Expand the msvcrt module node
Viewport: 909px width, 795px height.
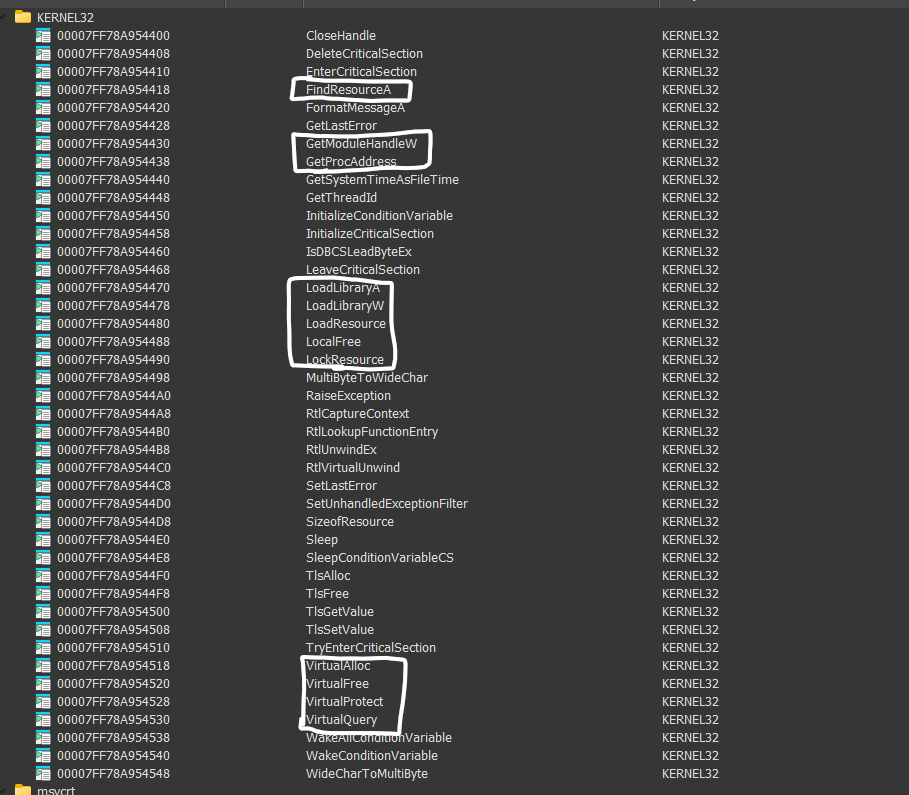7,790
